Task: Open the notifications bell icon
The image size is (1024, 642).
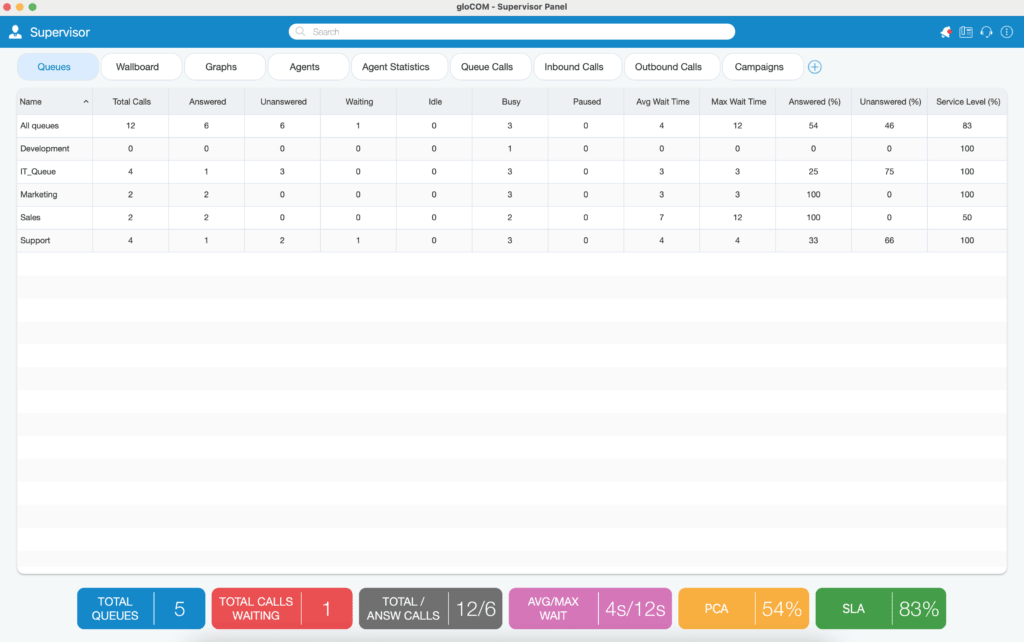Action: [945, 32]
